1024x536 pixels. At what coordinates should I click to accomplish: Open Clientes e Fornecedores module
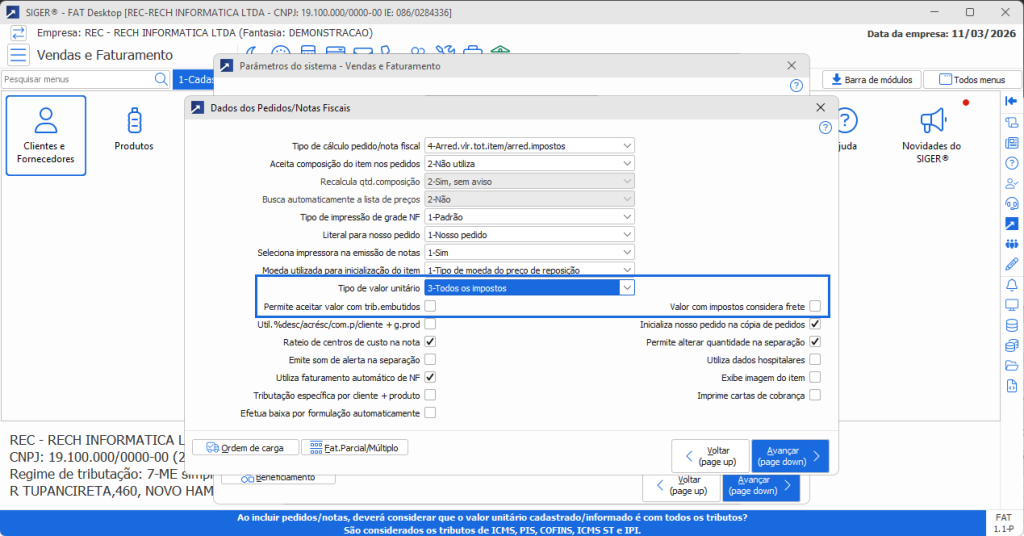click(45, 135)
